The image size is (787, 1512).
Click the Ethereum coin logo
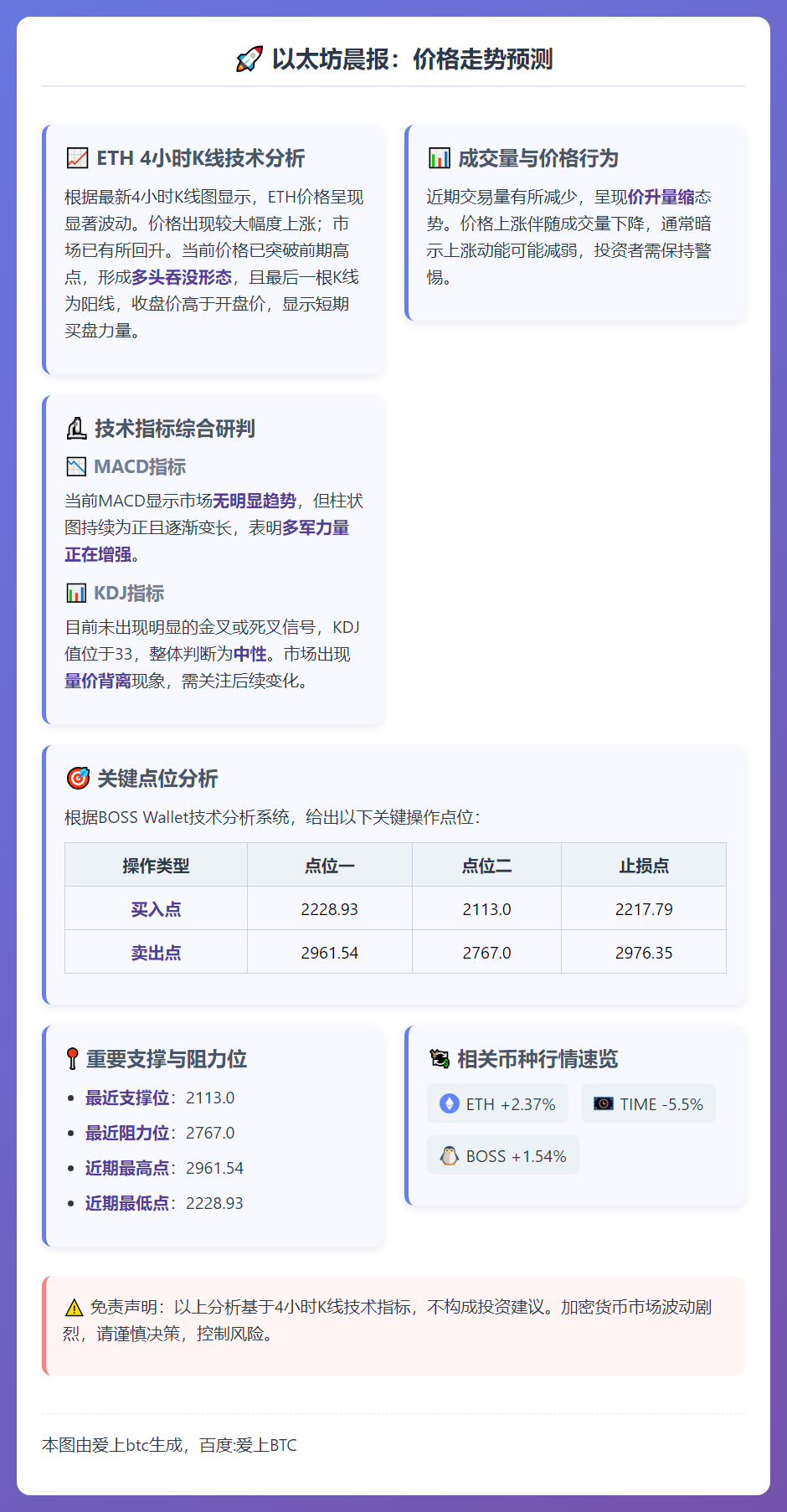450,1104
